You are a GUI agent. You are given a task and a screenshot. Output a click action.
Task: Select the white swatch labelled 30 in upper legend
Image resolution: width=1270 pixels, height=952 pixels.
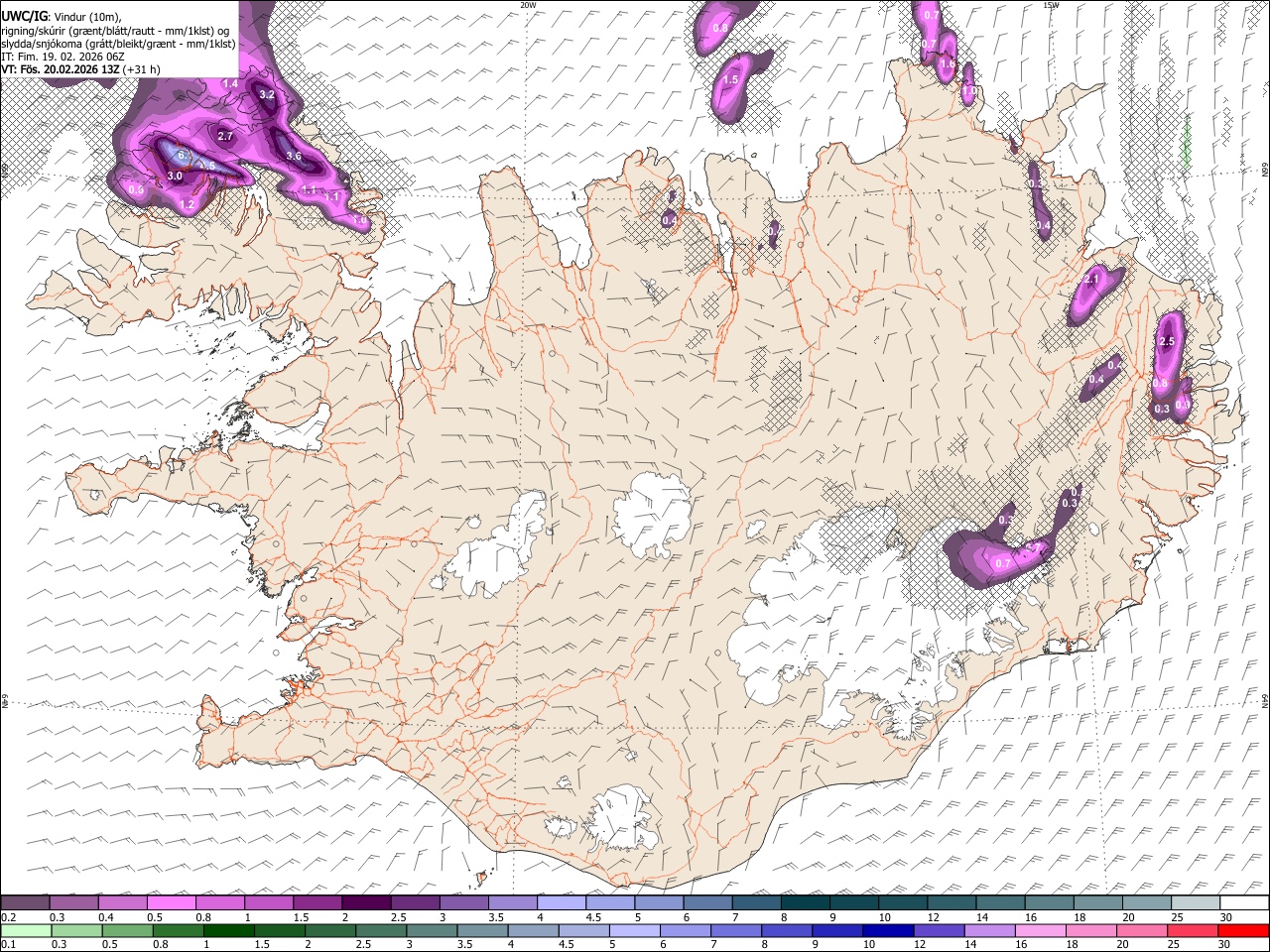point(1243,903)
